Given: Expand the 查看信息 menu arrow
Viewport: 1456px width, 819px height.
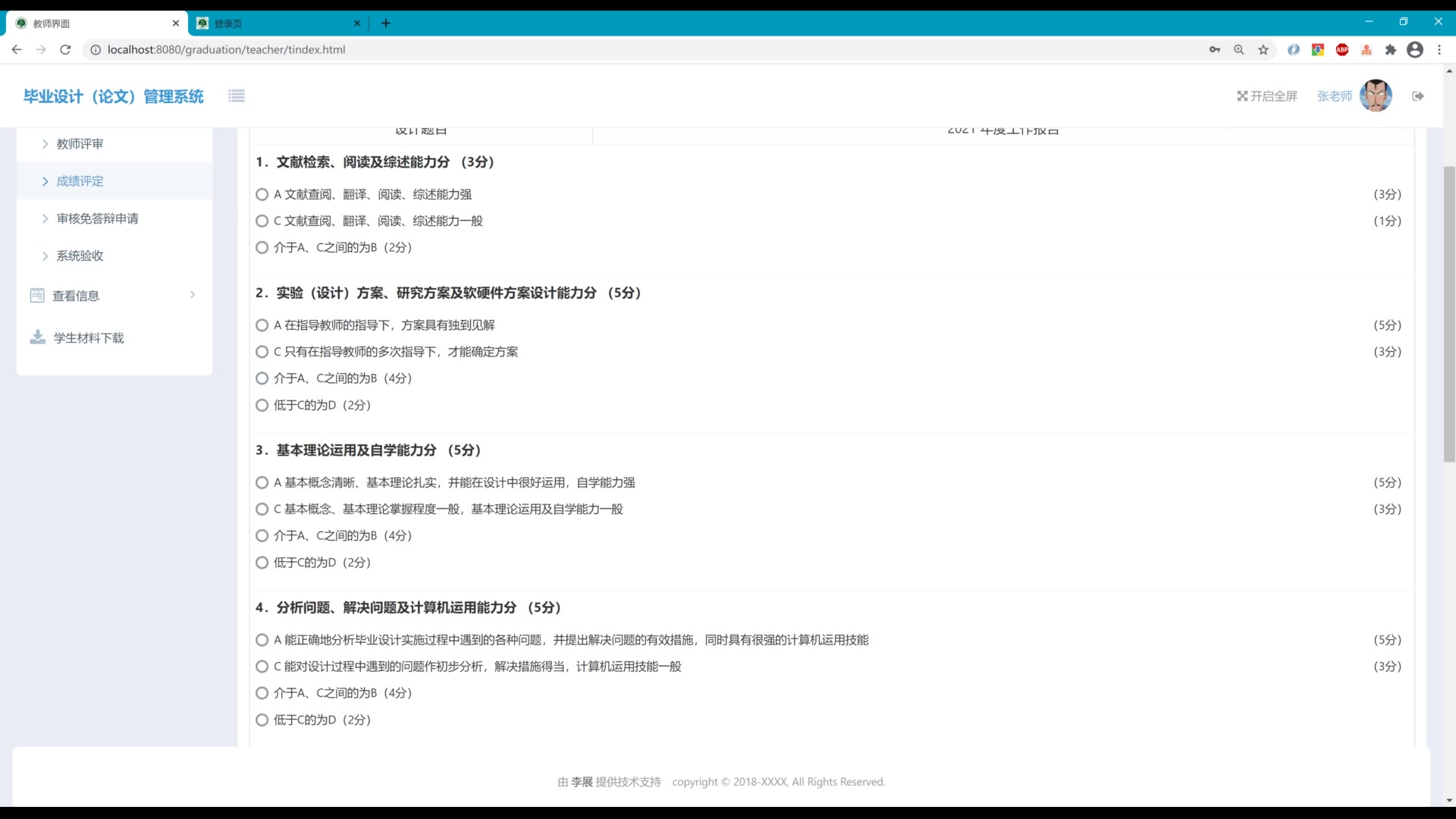Looking at the screenshot, I should tap(193, 295).
